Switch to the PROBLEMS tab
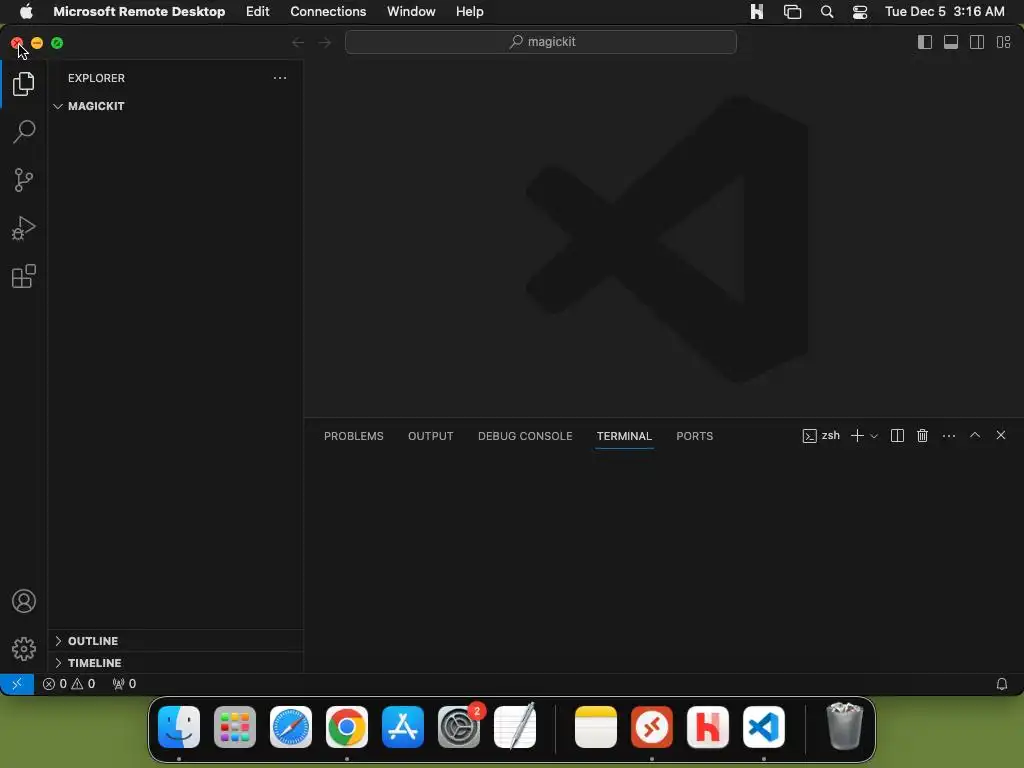 pos(353,436)
